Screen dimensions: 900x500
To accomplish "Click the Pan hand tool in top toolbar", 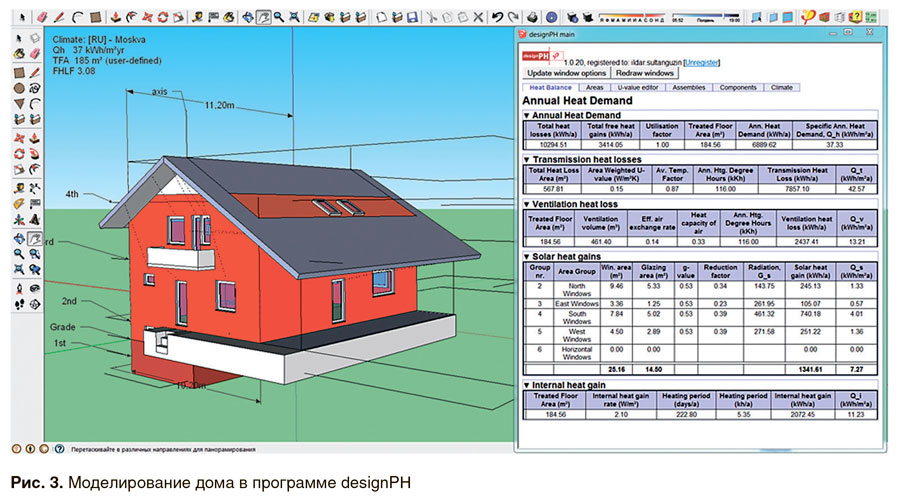I will (x=263, y=17).
